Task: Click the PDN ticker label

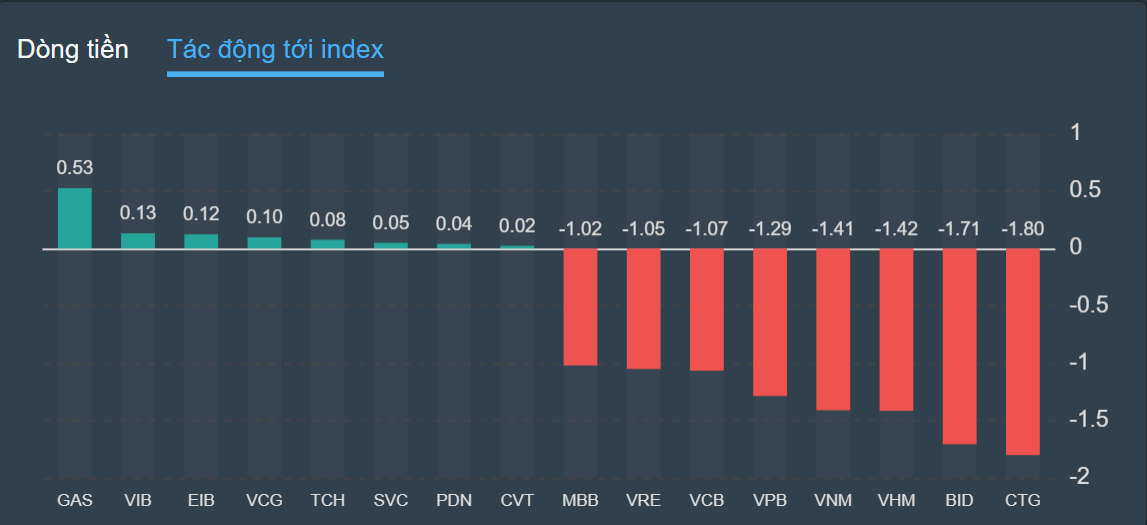Action: tap(454, 500)
